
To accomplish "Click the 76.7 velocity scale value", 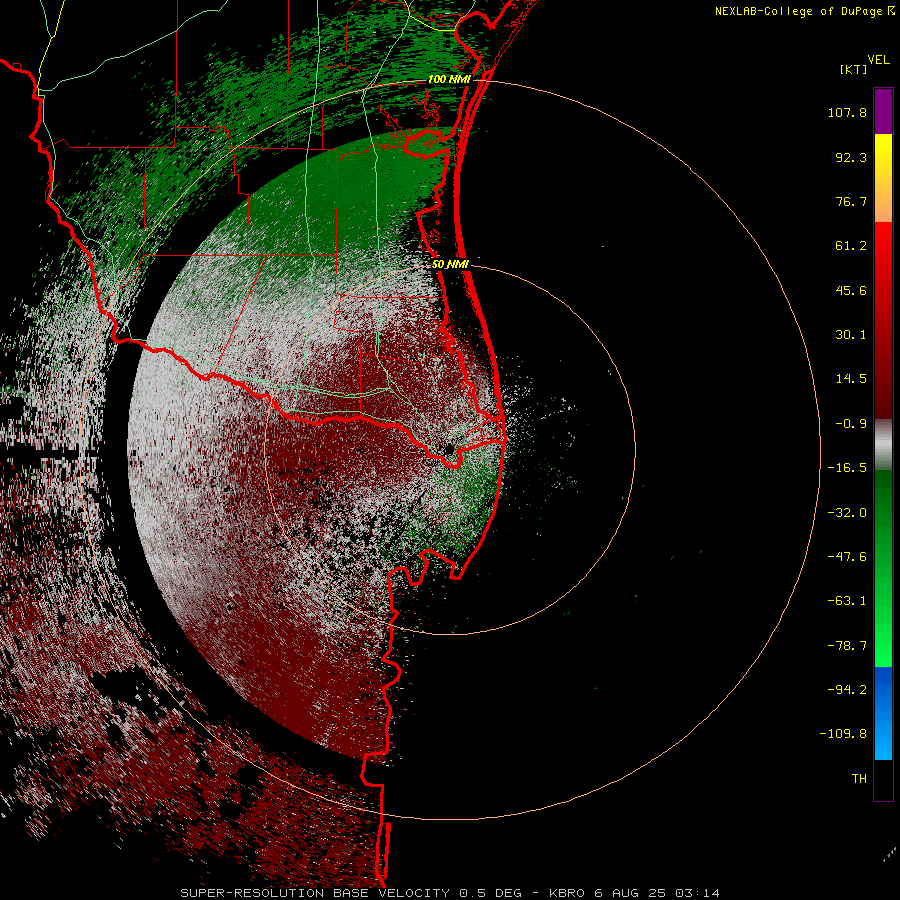I will coord(851,201).
